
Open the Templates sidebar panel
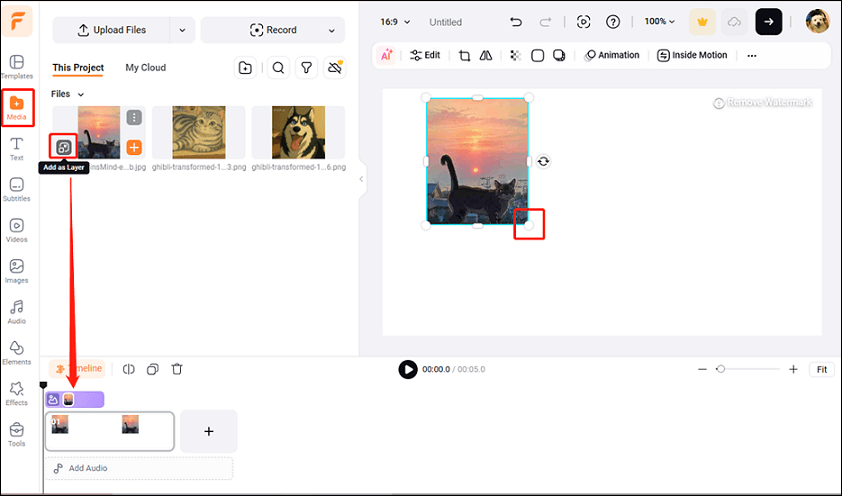[17, 67]
